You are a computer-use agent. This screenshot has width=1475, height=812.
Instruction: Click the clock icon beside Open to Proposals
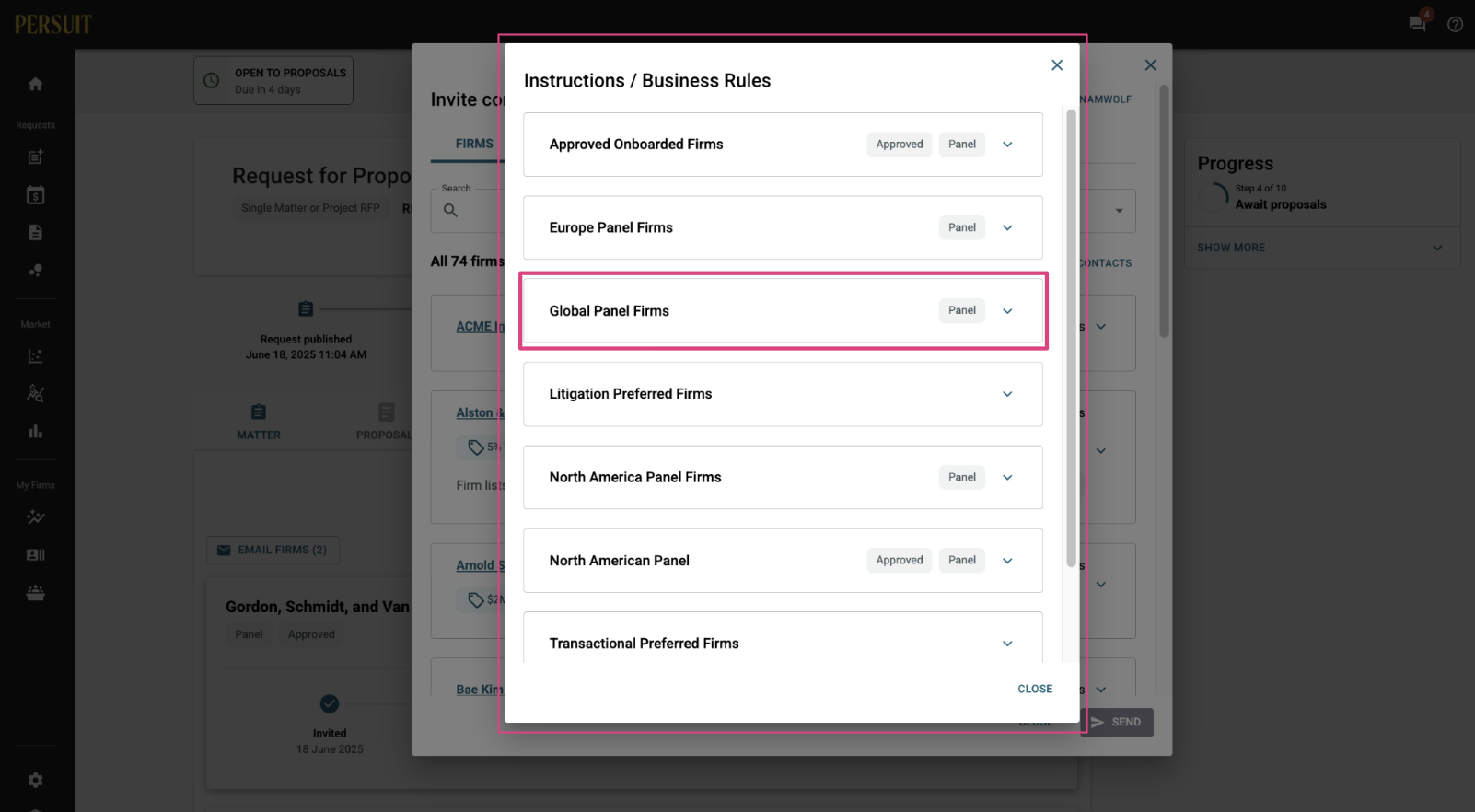click(211, 80)
